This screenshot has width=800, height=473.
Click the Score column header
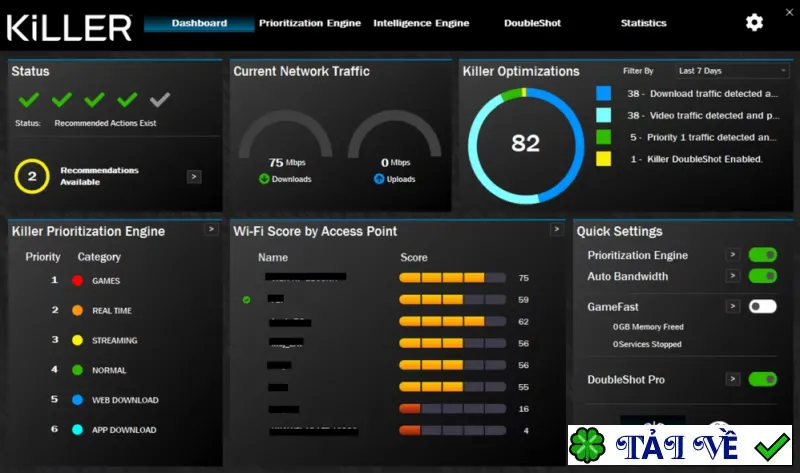(414, 257)
